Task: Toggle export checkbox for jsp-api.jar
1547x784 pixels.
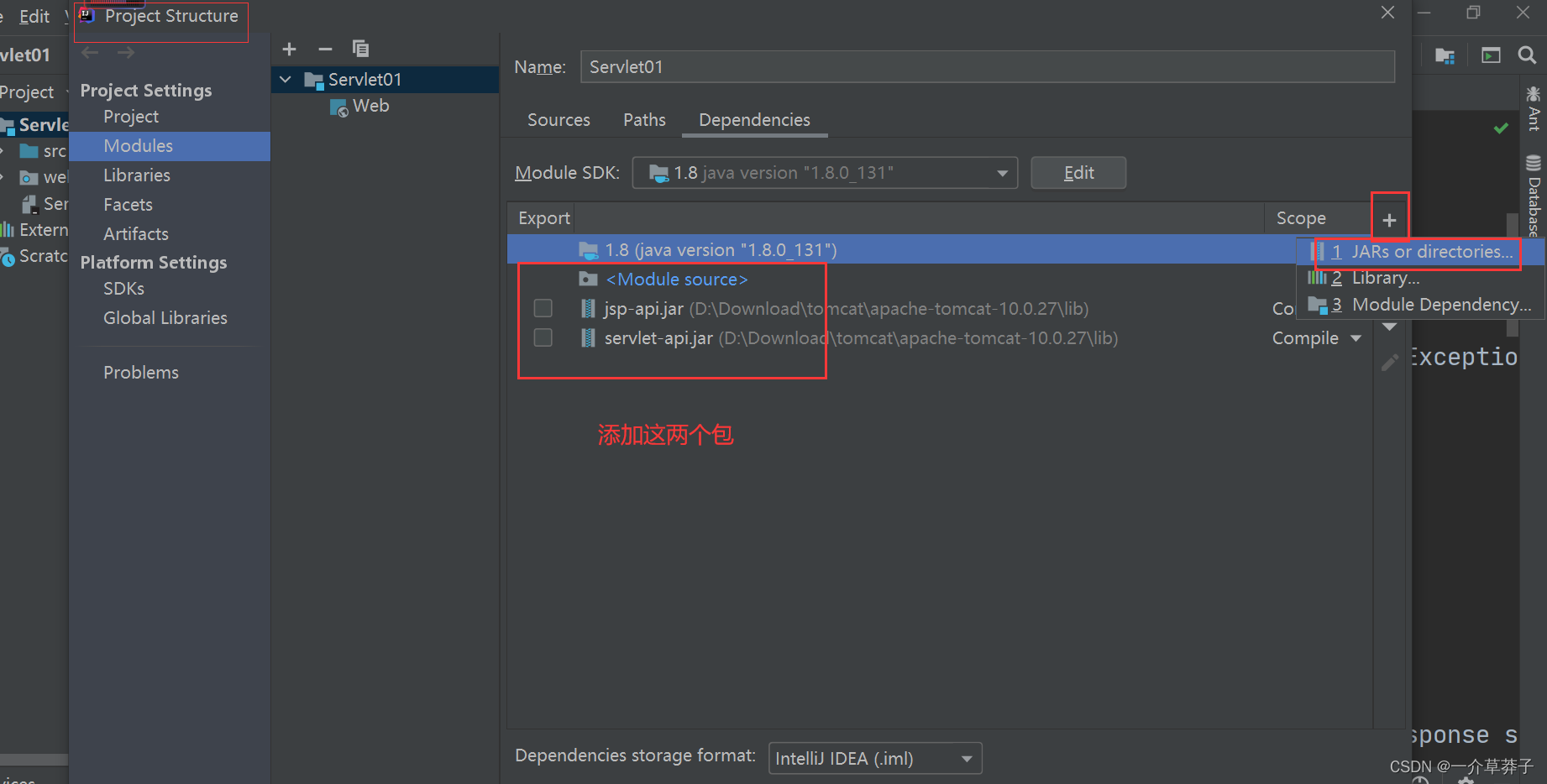Action: coord(543,308)
